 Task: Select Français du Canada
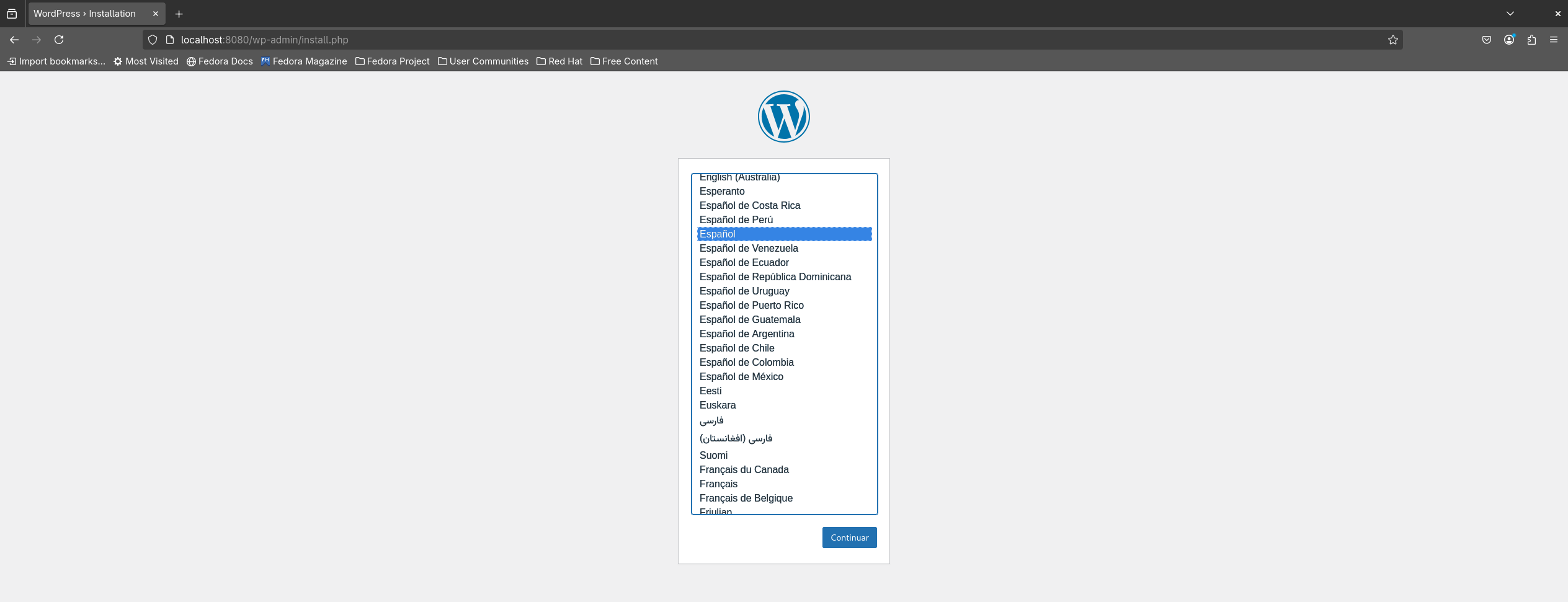pos(784,470)
